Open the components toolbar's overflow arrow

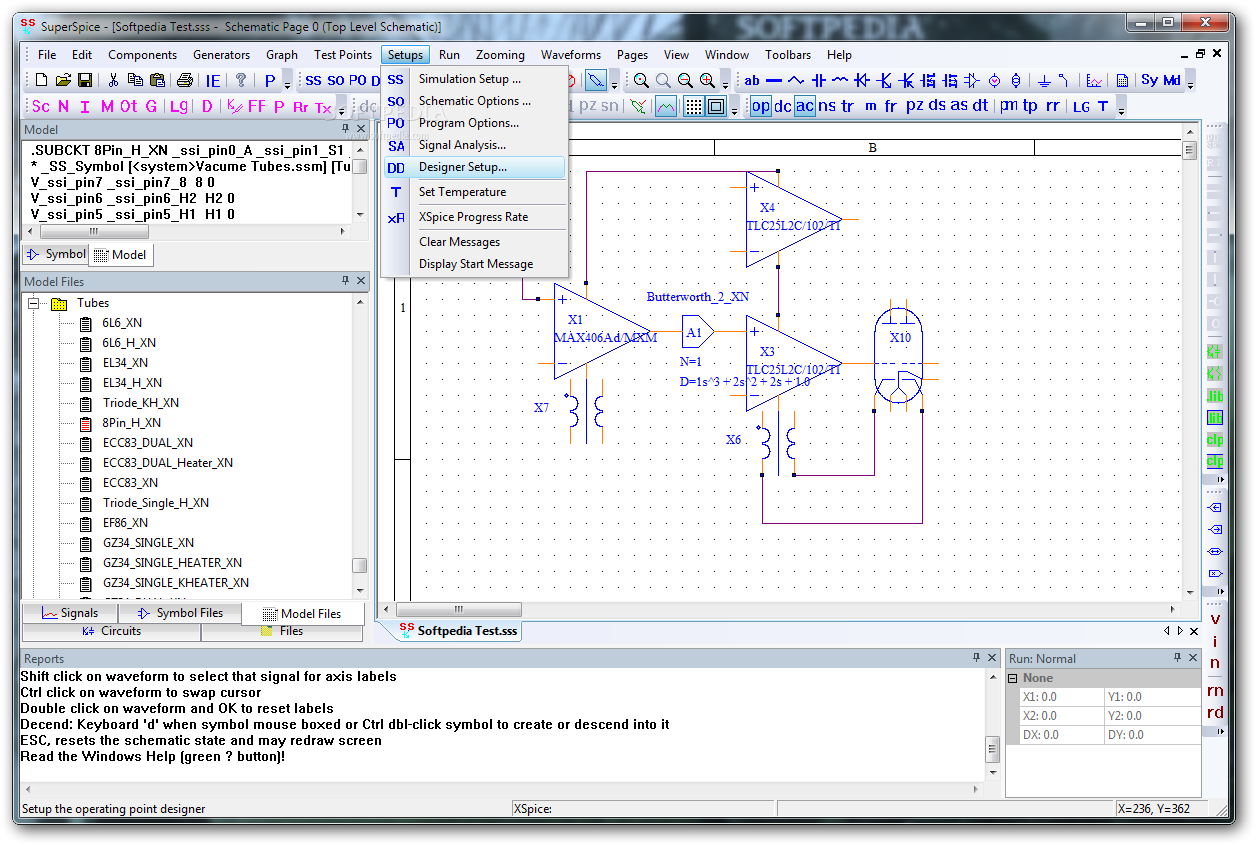coord(1190,83)
